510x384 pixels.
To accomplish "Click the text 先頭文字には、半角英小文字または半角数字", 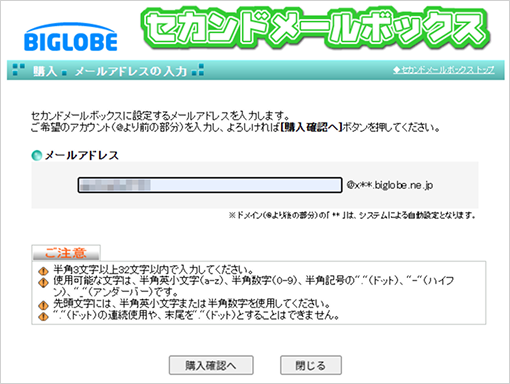I will point(192,304).
